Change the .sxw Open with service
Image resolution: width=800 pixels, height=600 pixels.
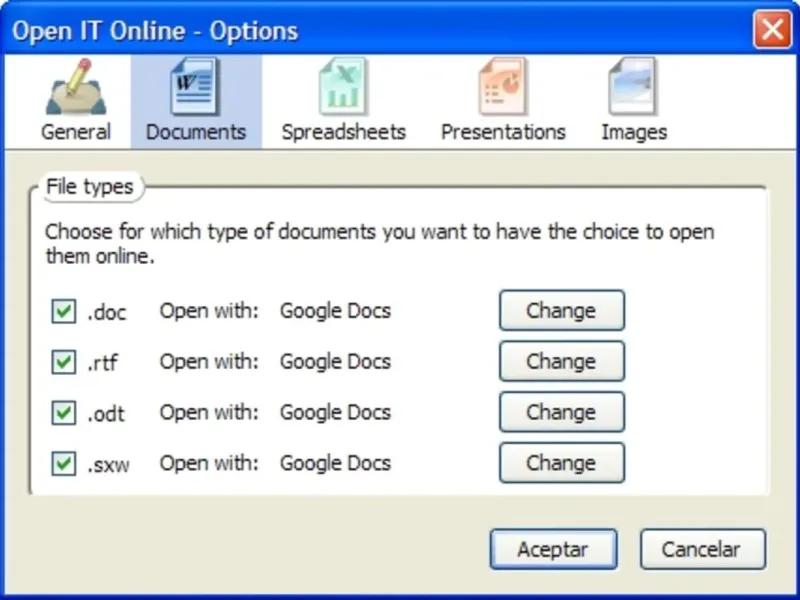pos(561,463)
